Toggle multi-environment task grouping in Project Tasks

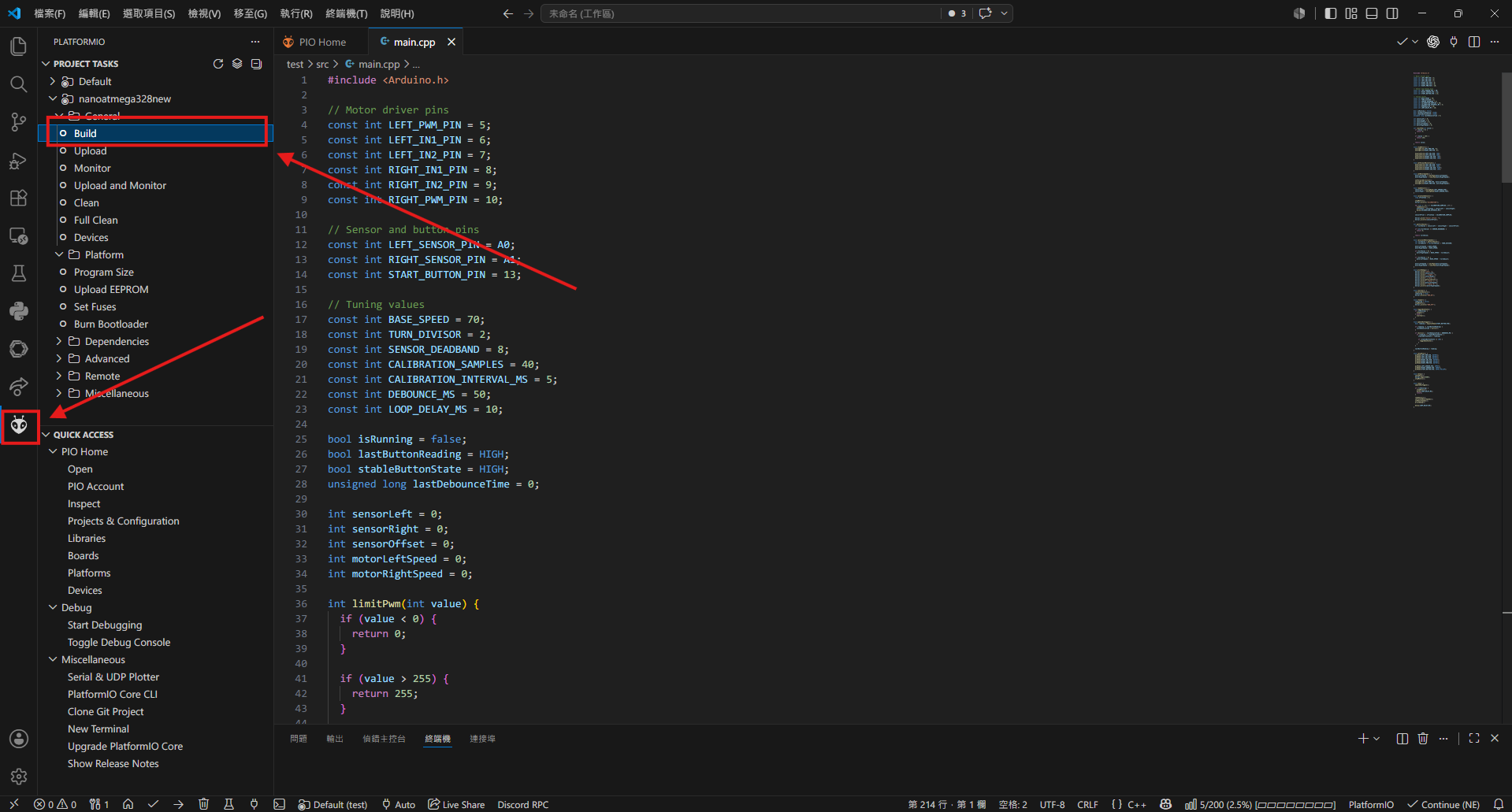tap(237, 64)
